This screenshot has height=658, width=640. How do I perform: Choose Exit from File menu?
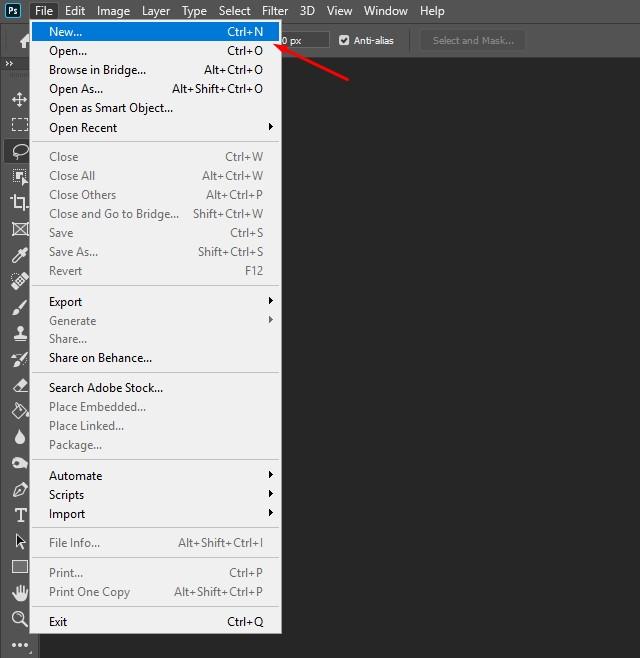coord(156,621)
